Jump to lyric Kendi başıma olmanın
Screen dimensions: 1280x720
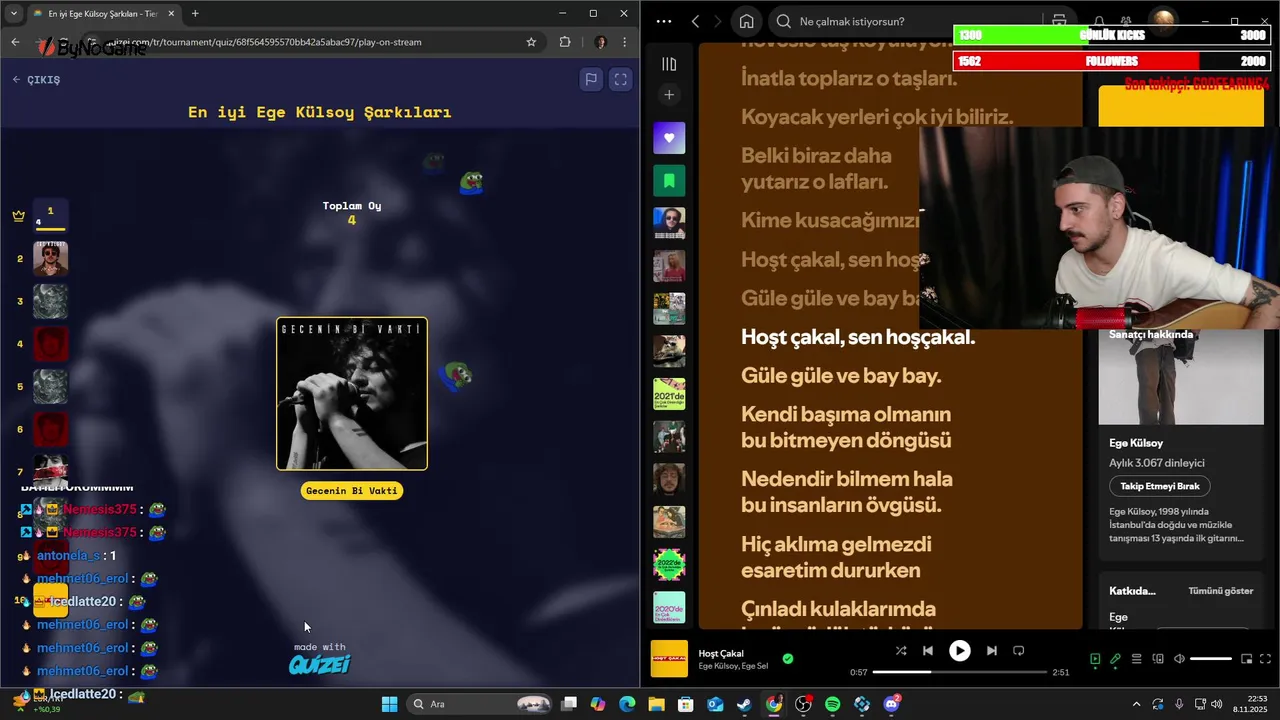pos(846,414)
